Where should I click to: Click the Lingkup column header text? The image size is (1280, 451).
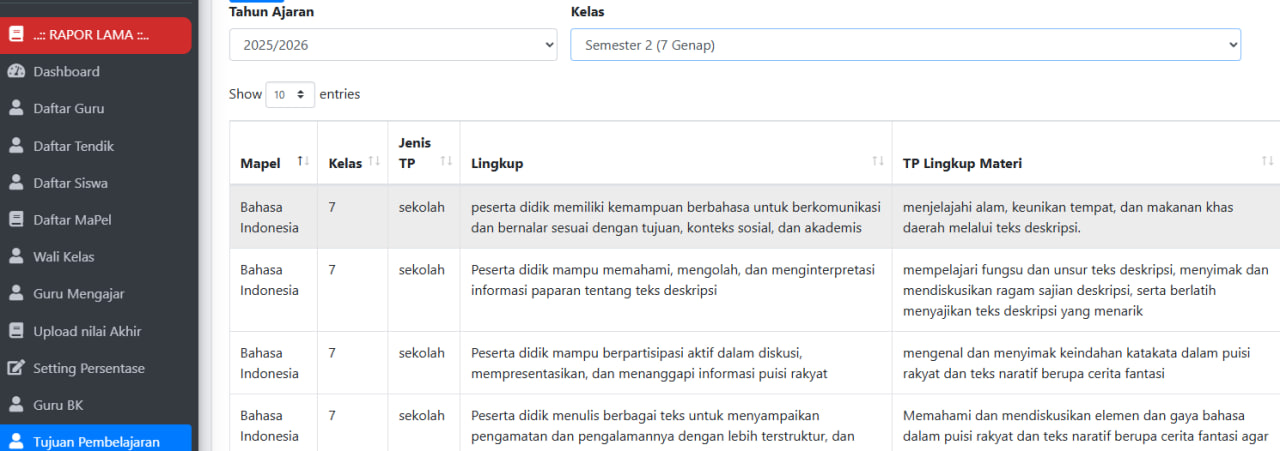[497, 163]
